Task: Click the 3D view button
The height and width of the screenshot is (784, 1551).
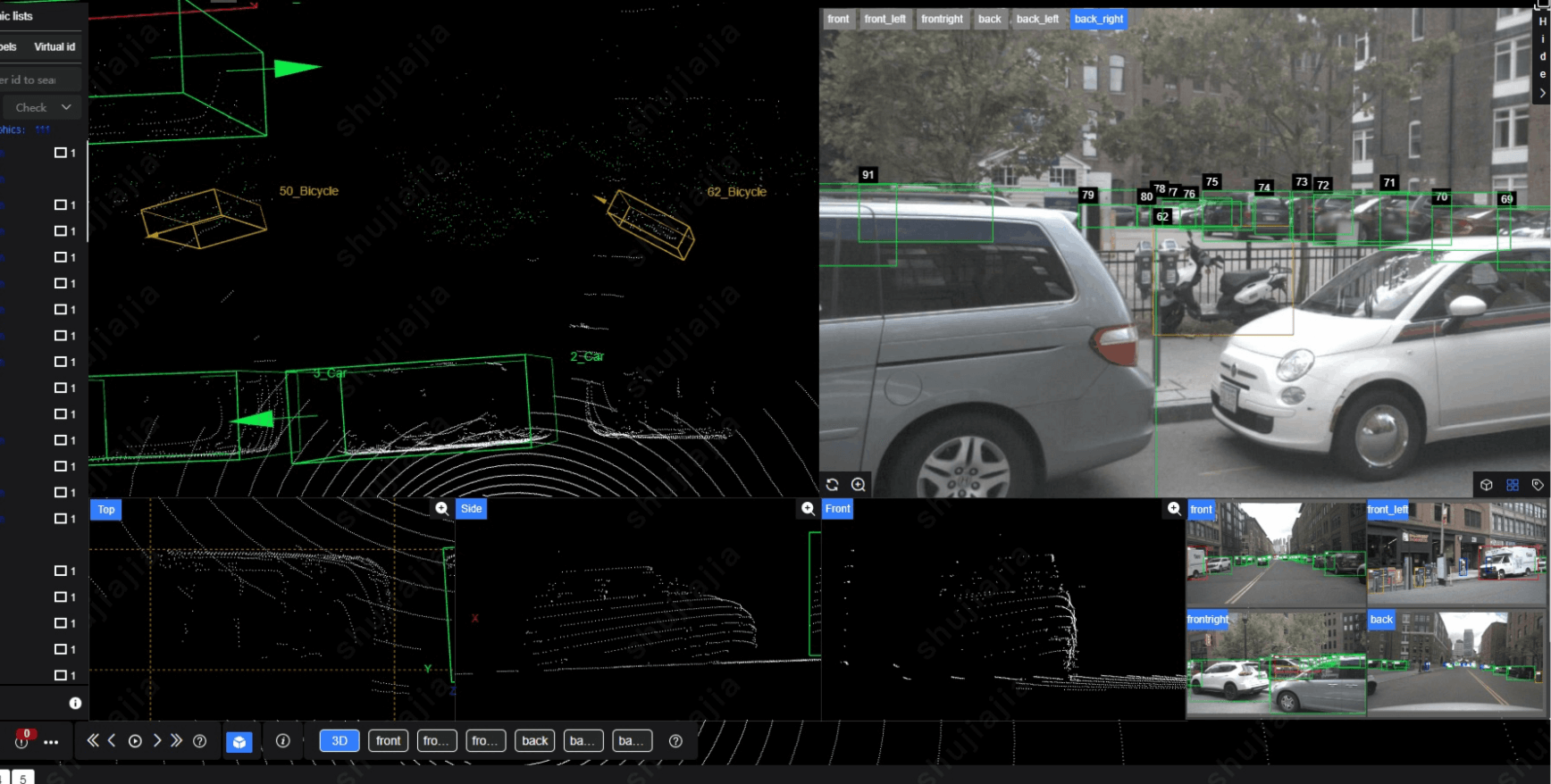Action: (x=340, y=741)
